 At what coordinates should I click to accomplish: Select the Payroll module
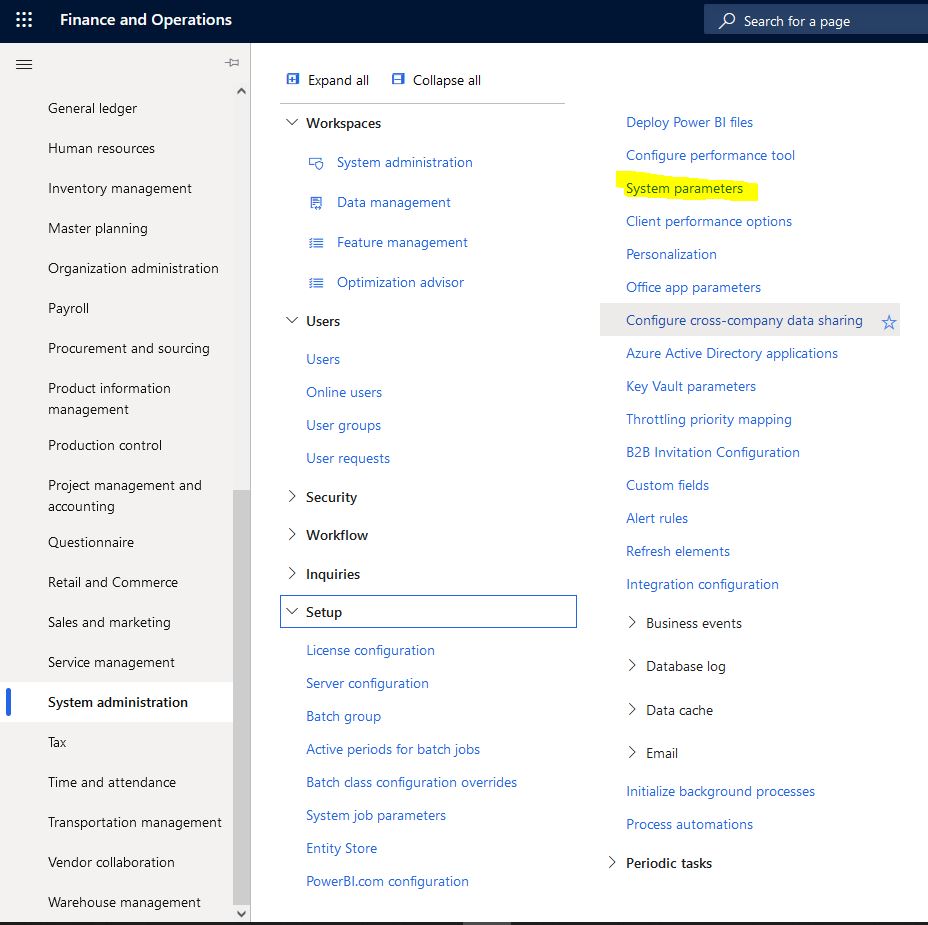(68, 308)
